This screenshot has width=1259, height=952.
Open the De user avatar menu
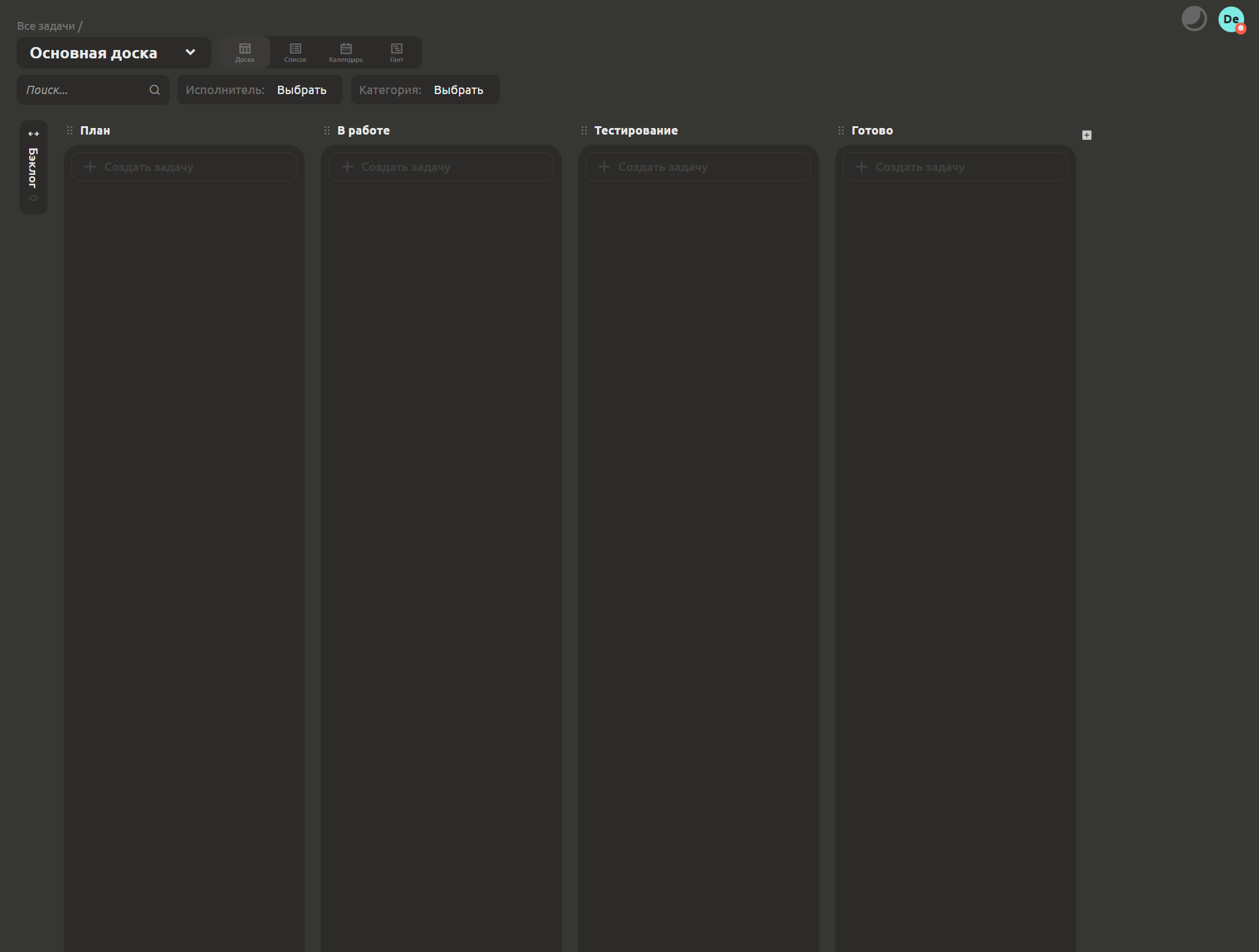coord(1231,20)
